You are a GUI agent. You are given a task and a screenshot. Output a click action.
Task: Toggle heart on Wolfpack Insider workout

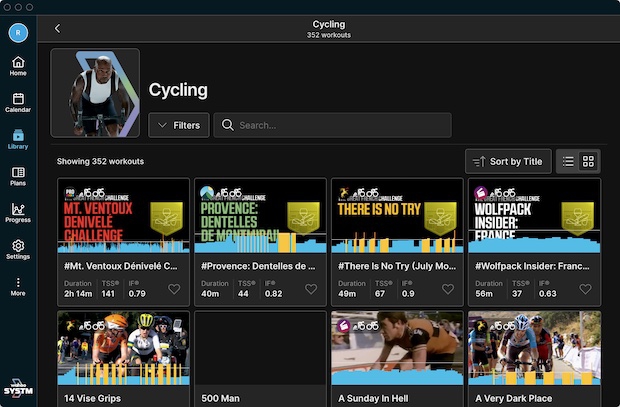[584, 289]
